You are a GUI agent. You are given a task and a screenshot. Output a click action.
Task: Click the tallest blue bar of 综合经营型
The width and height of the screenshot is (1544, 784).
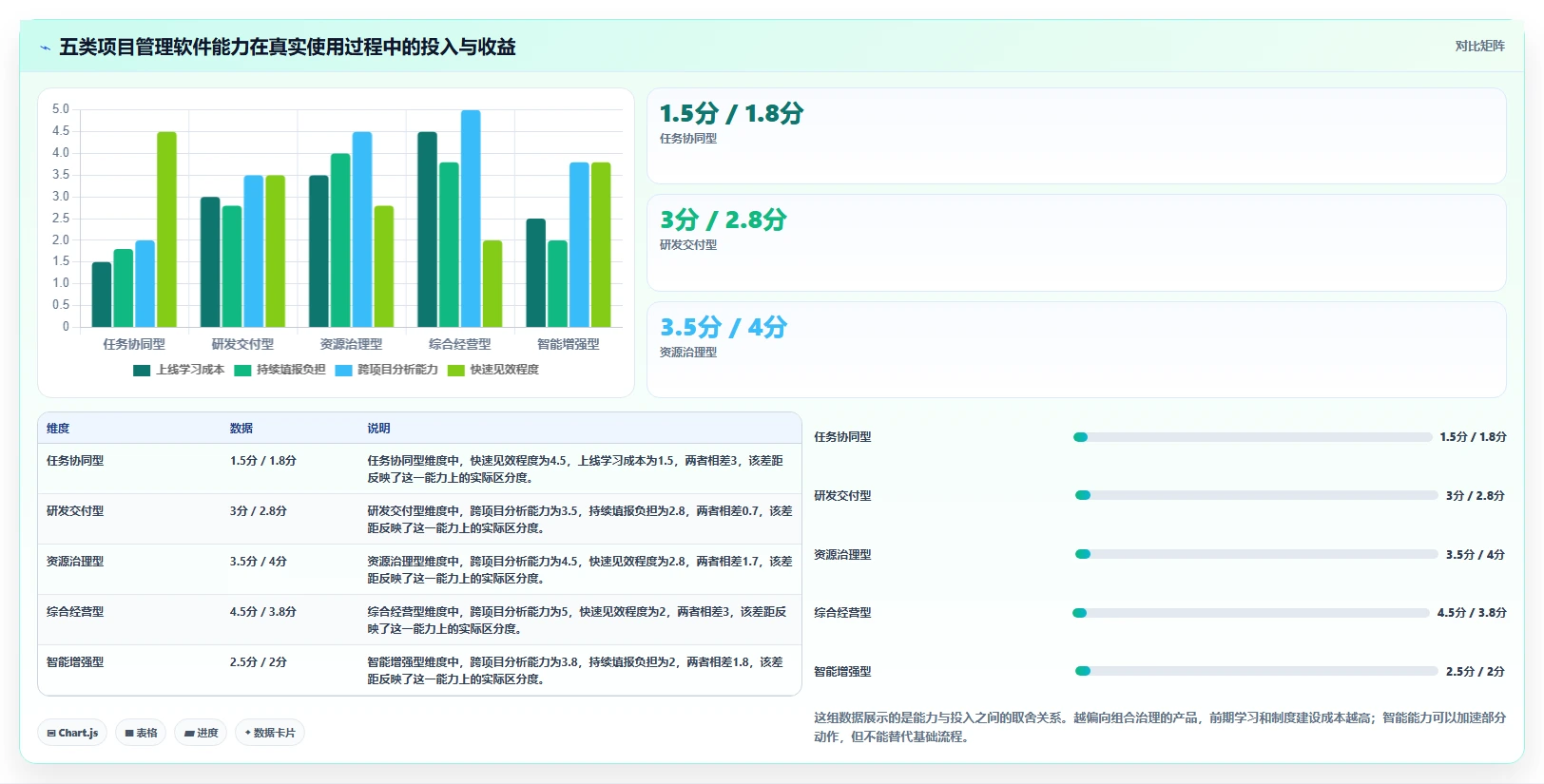pyautogui.click(x=471, y=219)
